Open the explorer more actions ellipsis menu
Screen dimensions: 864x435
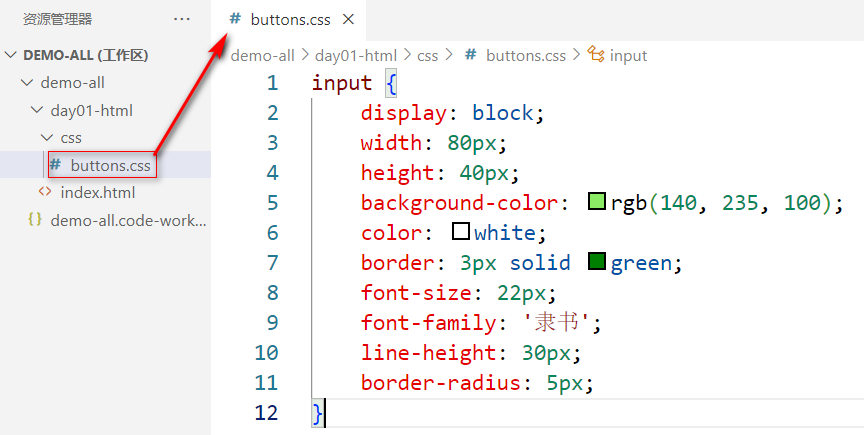(181, 19)
